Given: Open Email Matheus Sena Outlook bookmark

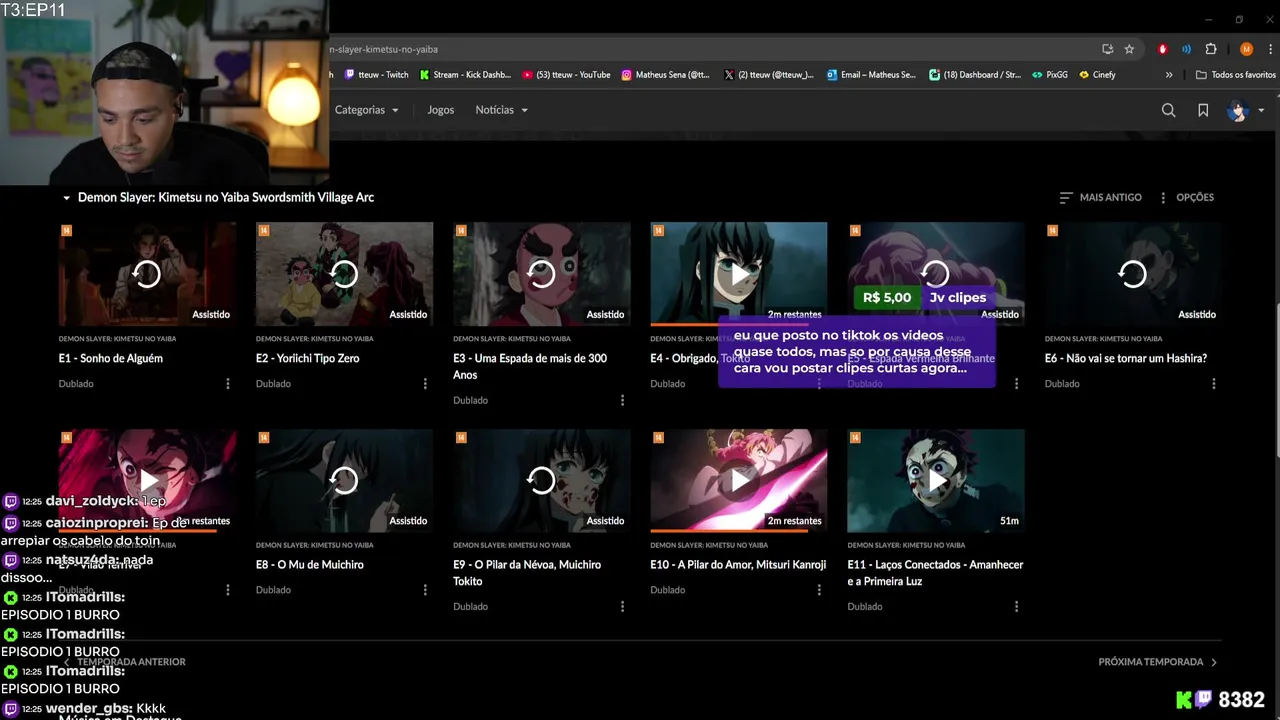Looking at the screenshot, I should 871,75.
